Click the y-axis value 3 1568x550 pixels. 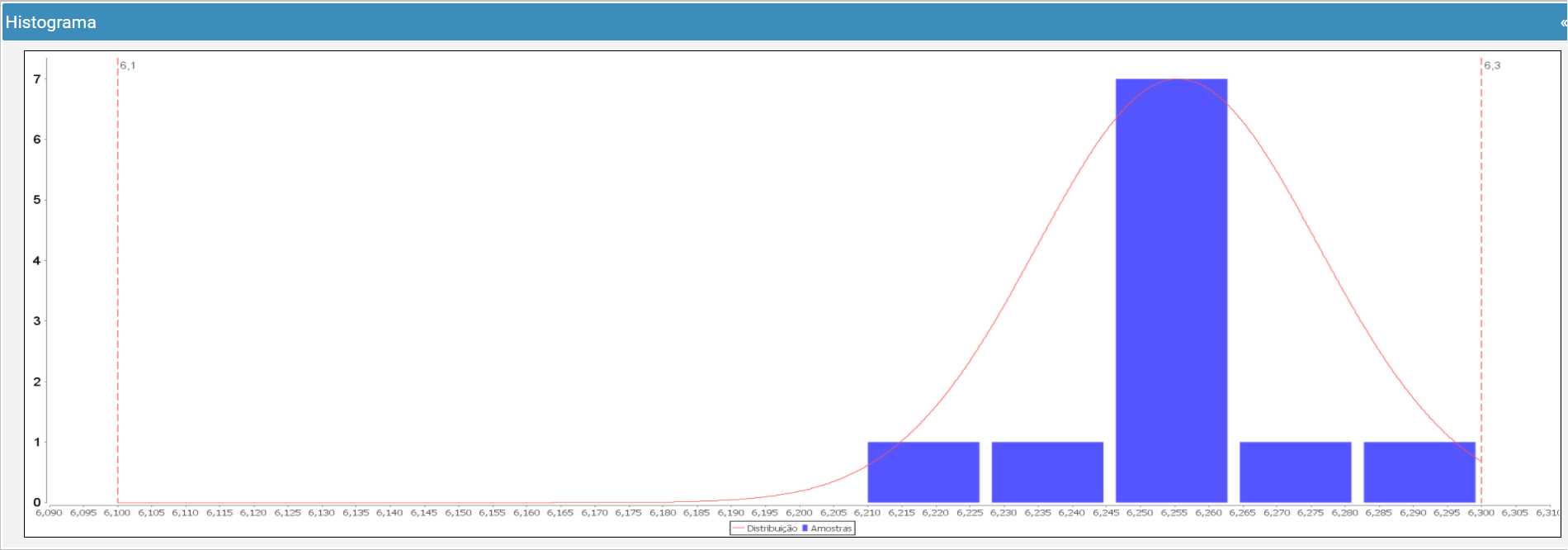pyautogui.click(x=36, y=321)
